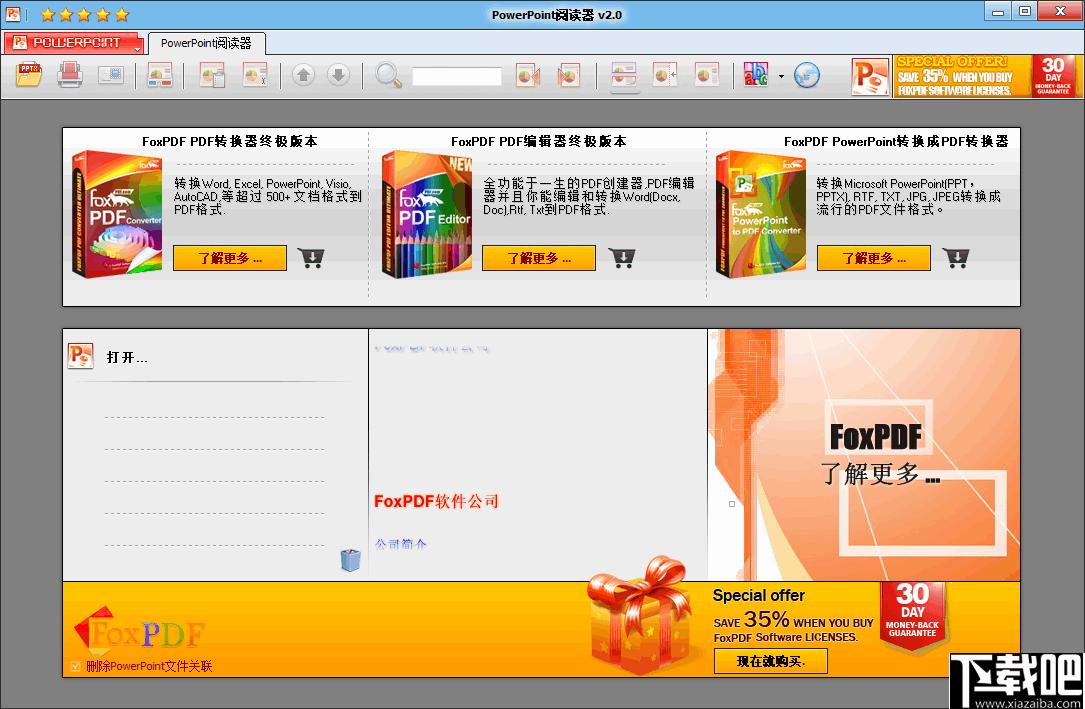Click heading FoxPDF PowerPoint转换成PDF转换器
Screen dimensions: 1085x709
[x=896, y=141]
